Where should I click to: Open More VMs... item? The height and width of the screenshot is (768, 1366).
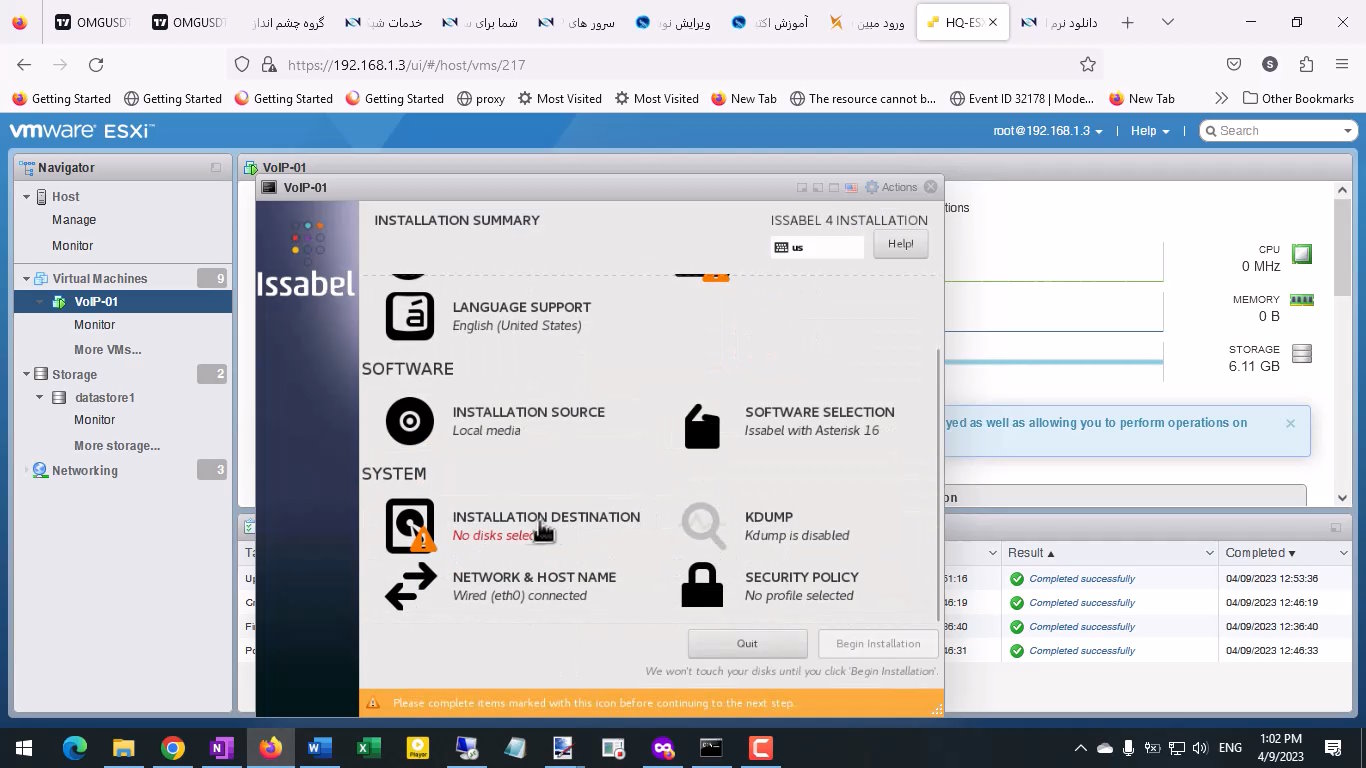pyautogui.click(x=107, y=350)
